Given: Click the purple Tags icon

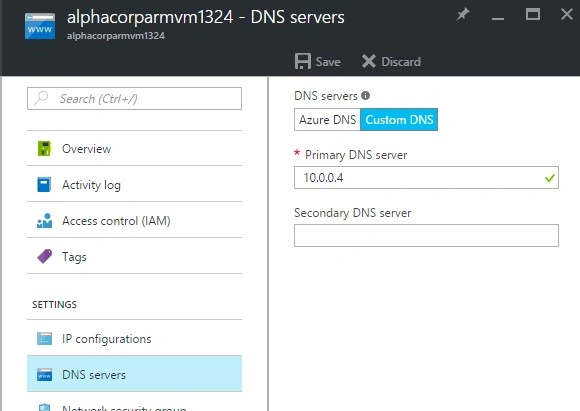Looking at the screenshot, I should [x=44, y=256].
